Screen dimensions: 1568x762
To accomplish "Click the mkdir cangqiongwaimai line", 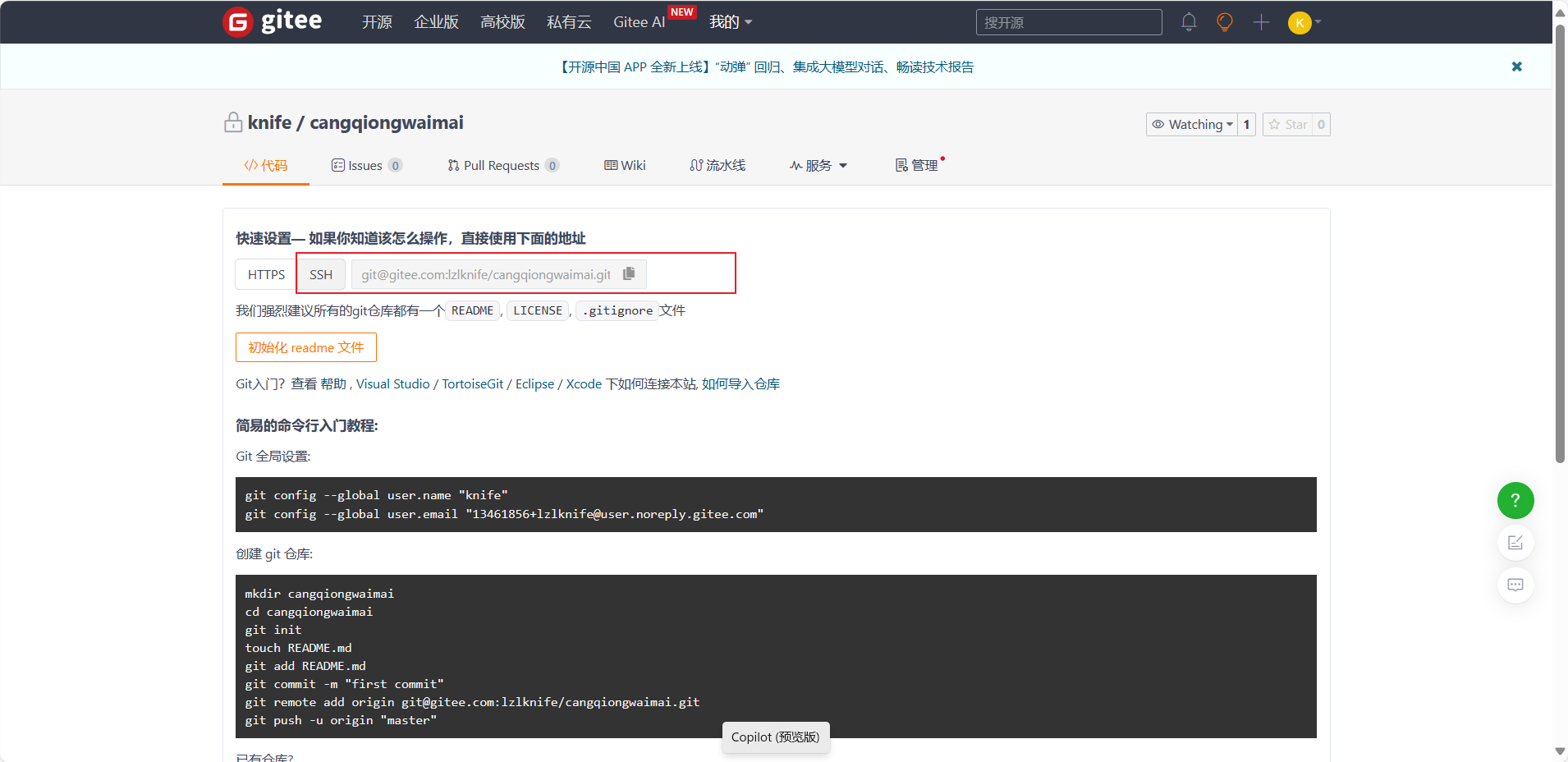I will (x=319, y=594).
